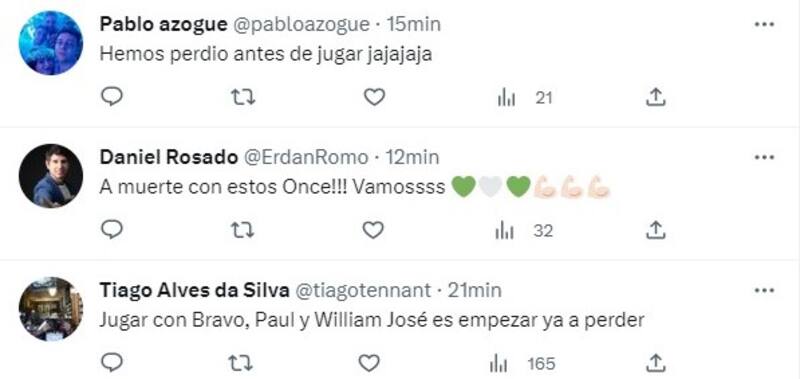This screenshot has height=379, width=800.
Task: Like Tiago Alves da Silva's tweet
Action: click(x=369, y=363)
